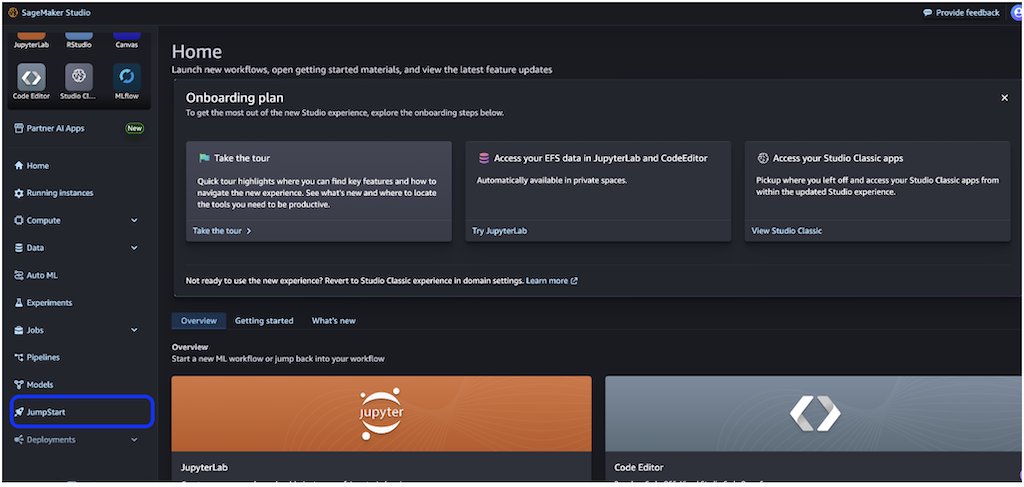Click the Data database icon in the sidebar
Image resolution: width=1024 pixels, height=487 pixels.
point(19,248)
